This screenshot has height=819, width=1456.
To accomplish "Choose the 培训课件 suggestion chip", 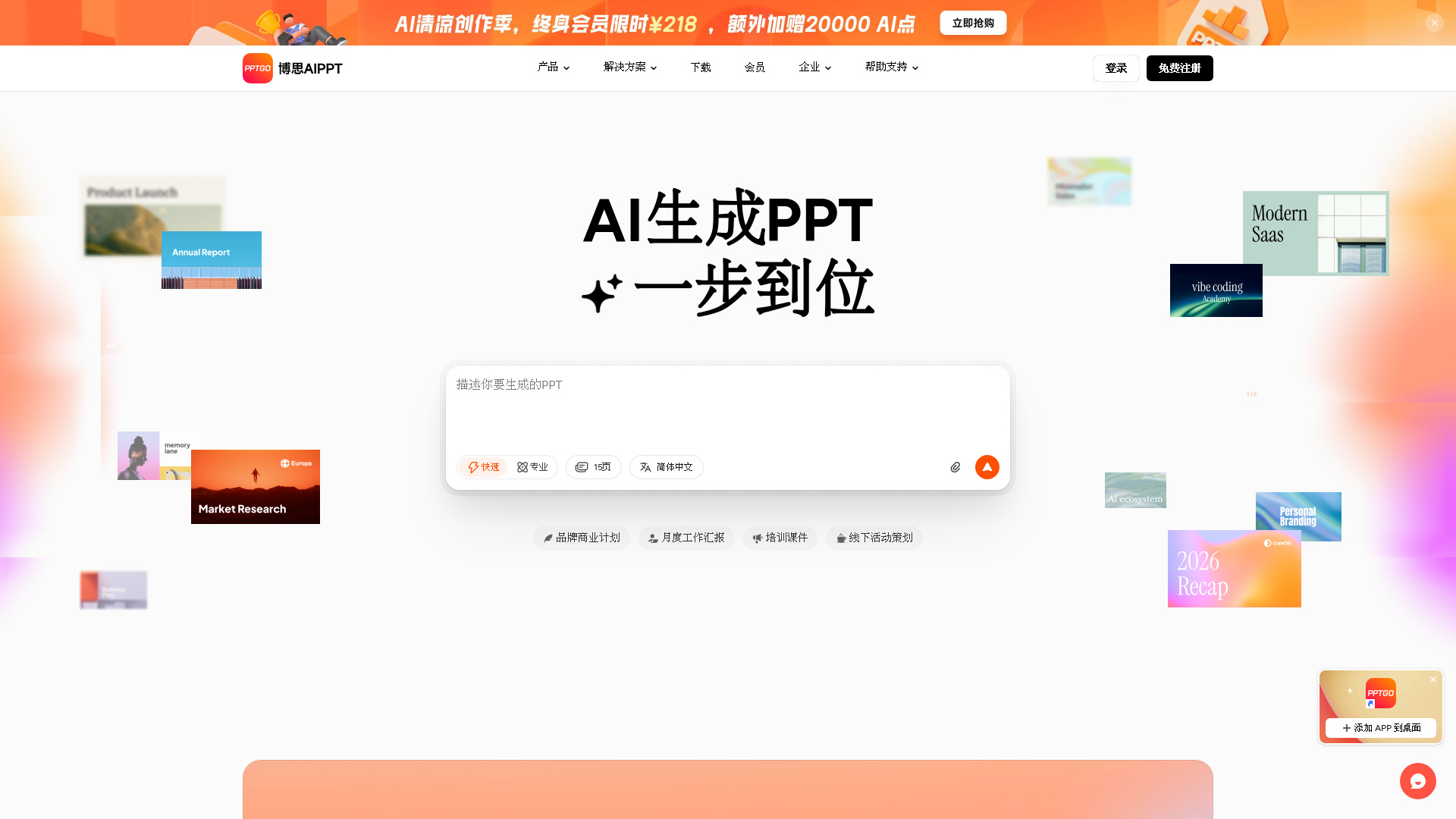I will [780, 538].
